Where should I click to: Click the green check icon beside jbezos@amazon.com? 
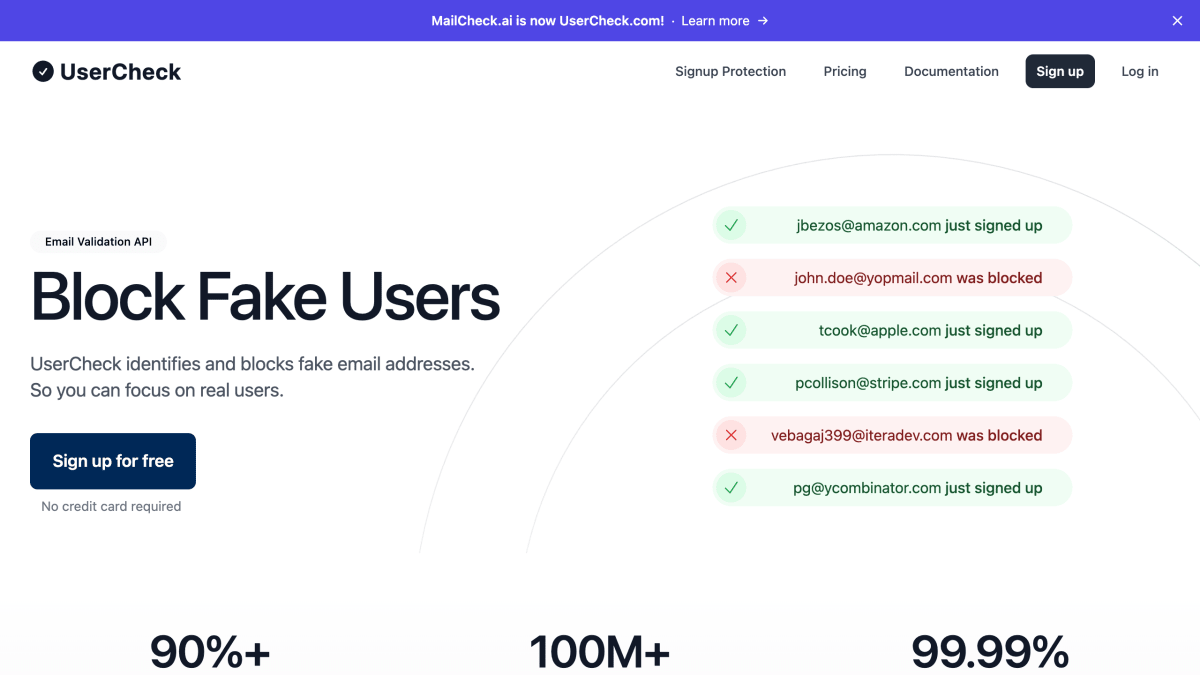tap(731, 225)
